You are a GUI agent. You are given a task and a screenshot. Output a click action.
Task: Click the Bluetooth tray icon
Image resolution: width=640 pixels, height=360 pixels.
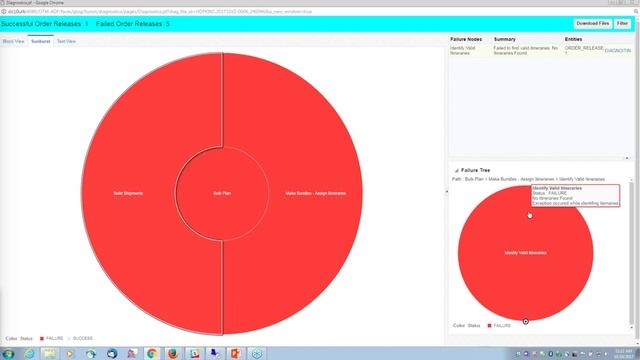(x=550, y=354)
